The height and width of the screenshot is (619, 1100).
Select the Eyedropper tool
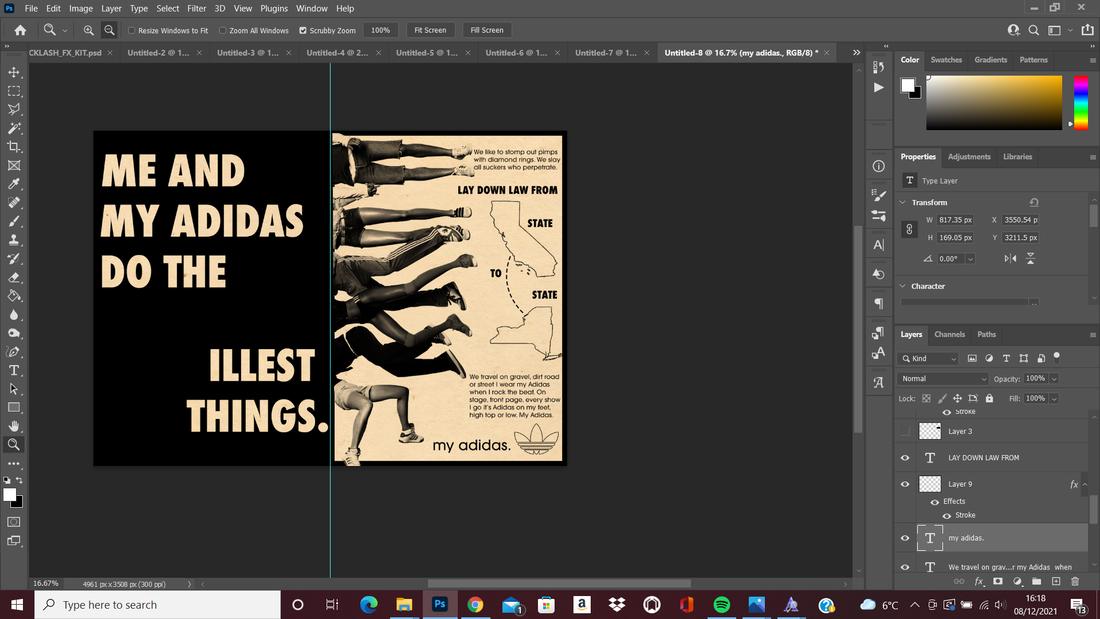[14, 184]
